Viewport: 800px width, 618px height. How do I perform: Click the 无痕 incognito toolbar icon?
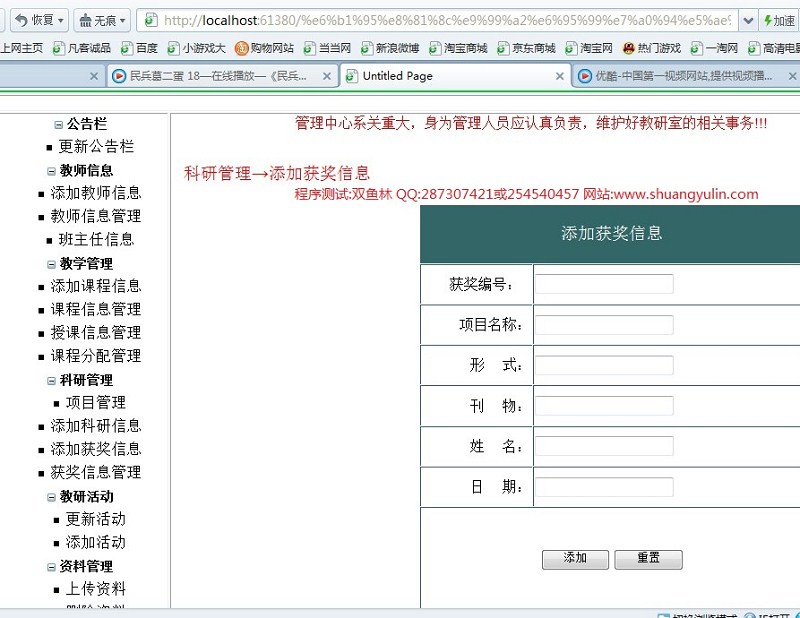pos(85,20)
